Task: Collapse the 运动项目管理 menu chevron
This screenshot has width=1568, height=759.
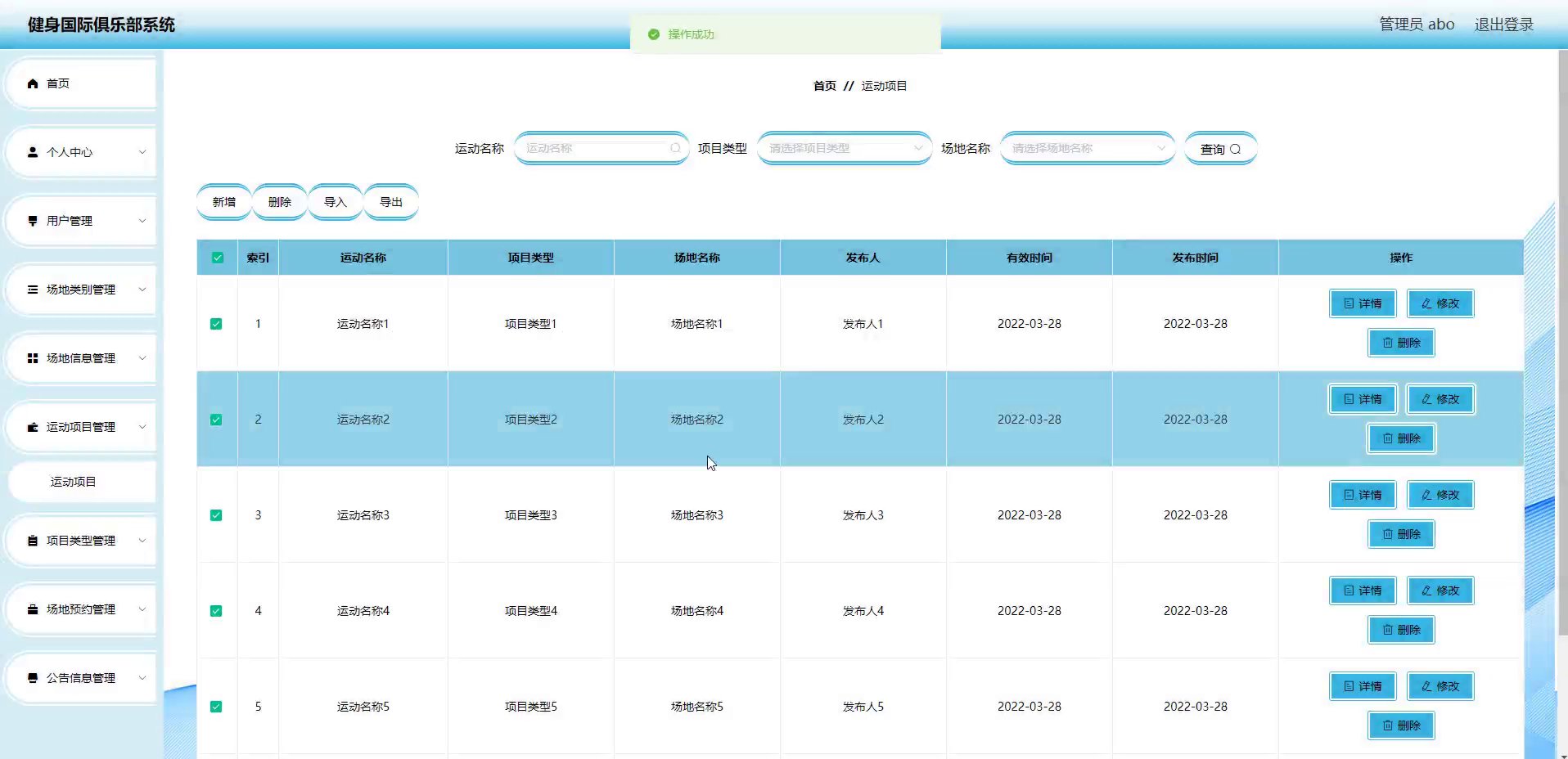Action: tap(142, 427)
